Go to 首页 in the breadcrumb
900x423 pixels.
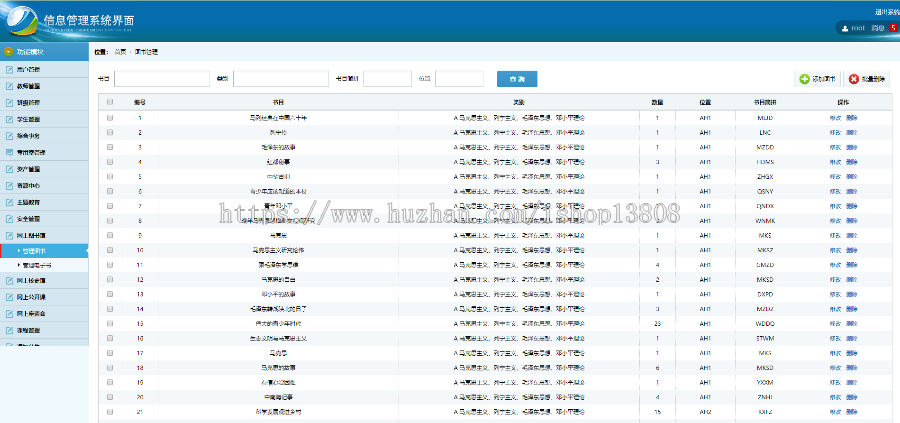pyautogui.click(x=120, y=52)
